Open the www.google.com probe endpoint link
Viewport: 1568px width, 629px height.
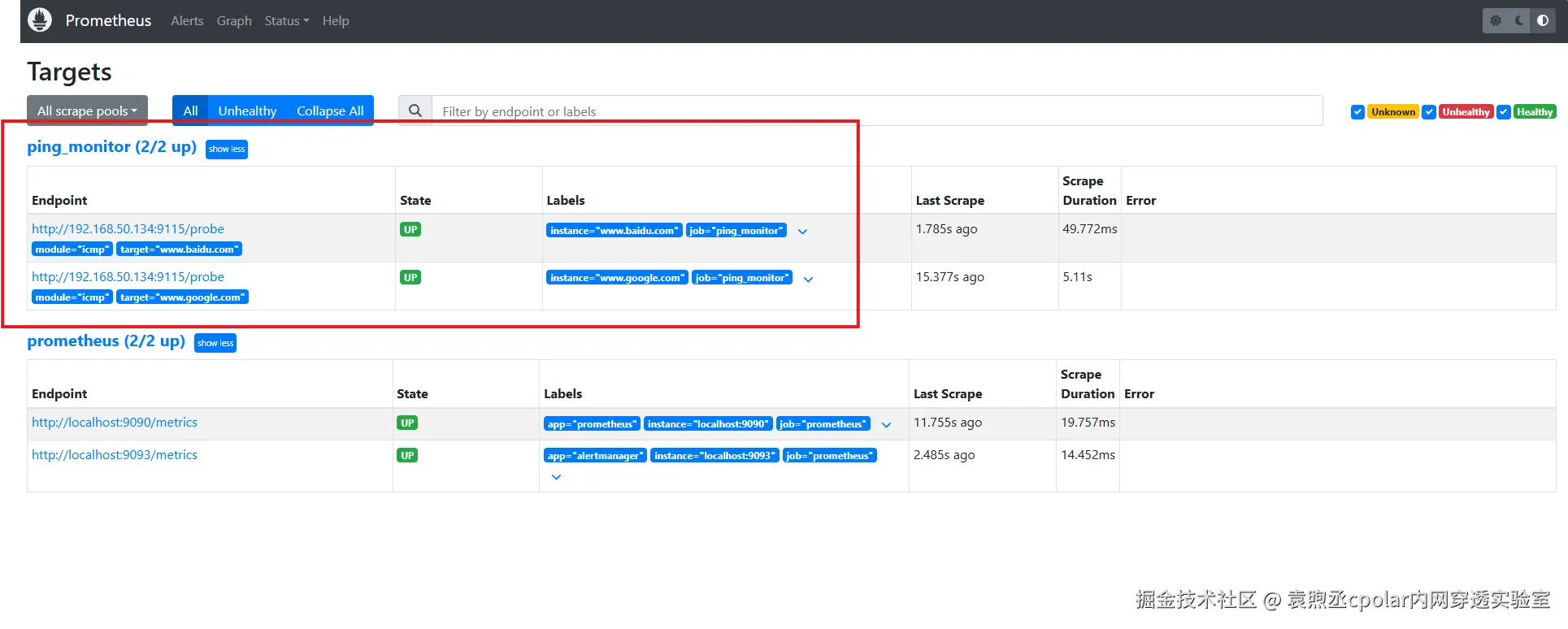point(128,277)
